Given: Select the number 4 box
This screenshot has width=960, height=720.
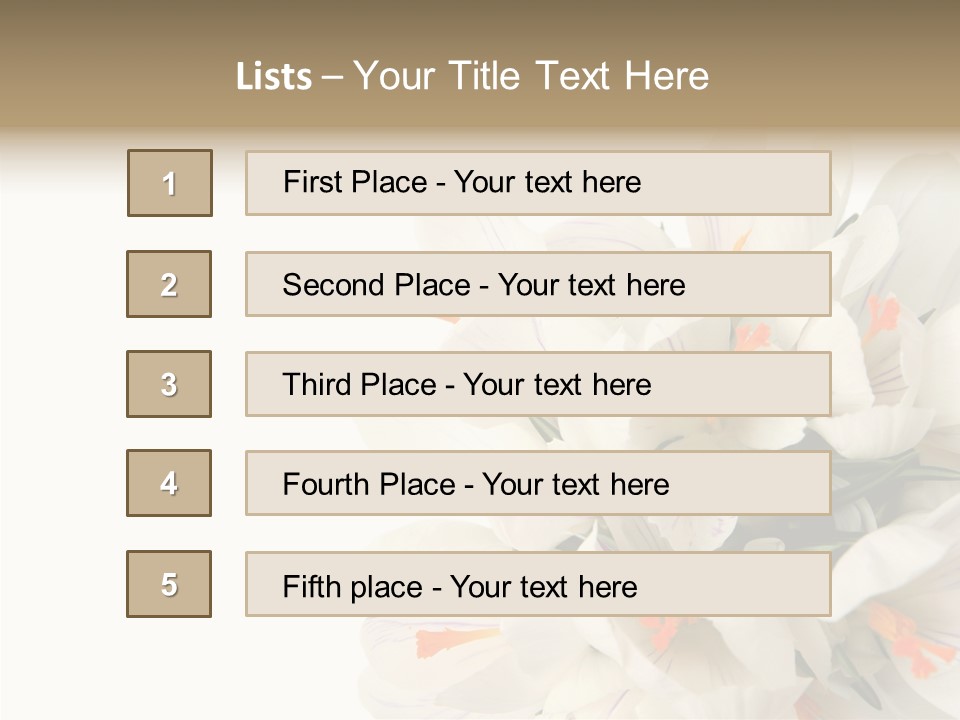Looking at the screenshot, I should tap(169, 483).
